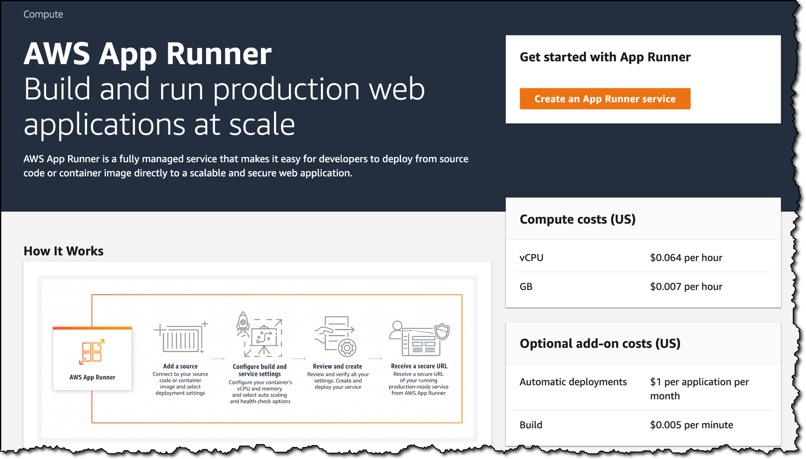This screenshot has height=459, width=806.
Task: Create an App Runner service
Action: coord(604,99)
